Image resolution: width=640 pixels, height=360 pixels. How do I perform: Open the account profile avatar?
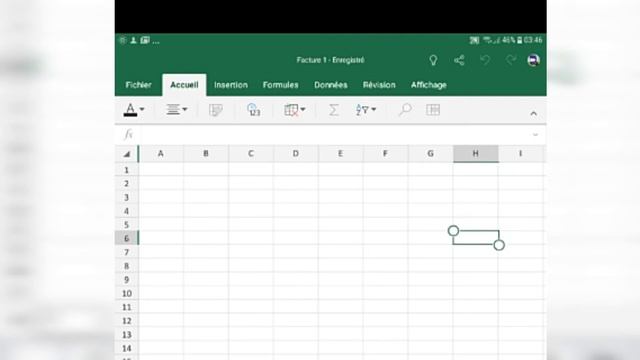(533, 60)
